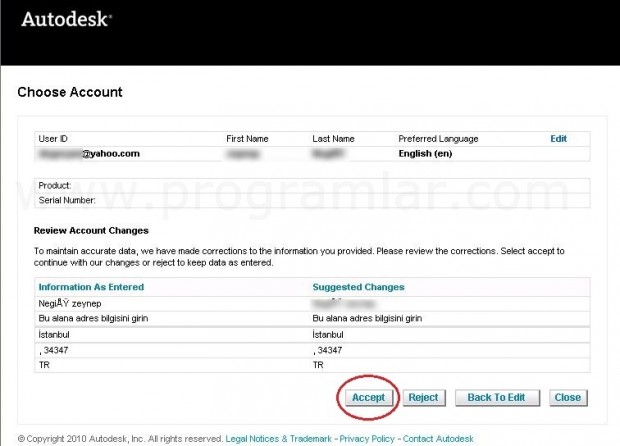Click the Suggested Changes column header
620x446 pixels.
359,287
